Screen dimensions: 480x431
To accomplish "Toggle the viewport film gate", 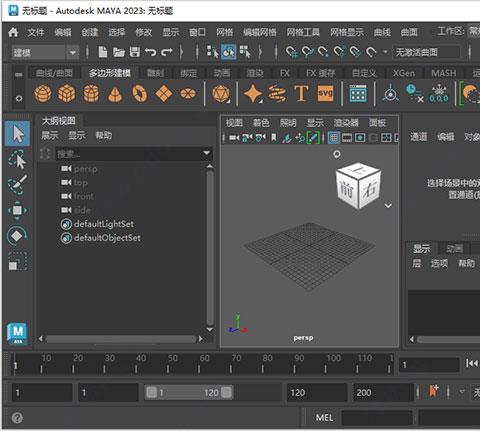I will tap(347, 138).
